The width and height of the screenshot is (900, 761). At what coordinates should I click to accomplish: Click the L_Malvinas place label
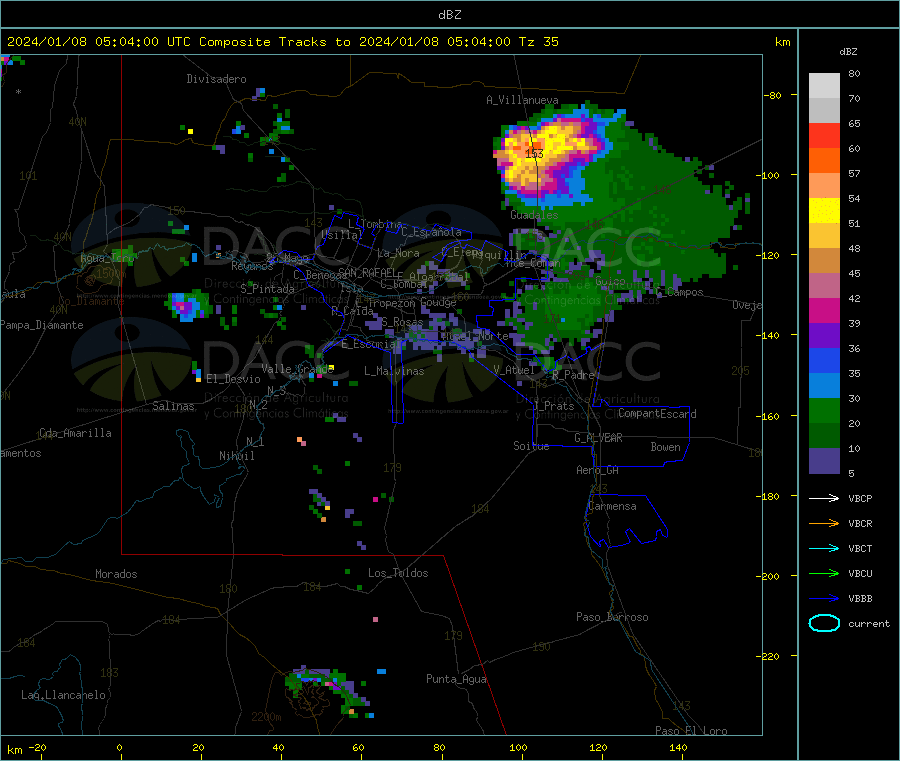(394, 371)
